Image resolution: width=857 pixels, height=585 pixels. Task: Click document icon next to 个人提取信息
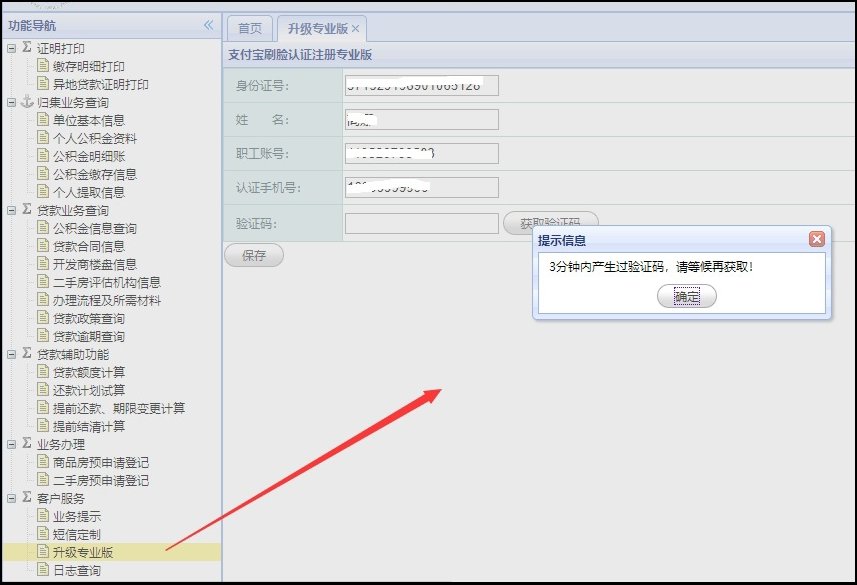(43, 192)
